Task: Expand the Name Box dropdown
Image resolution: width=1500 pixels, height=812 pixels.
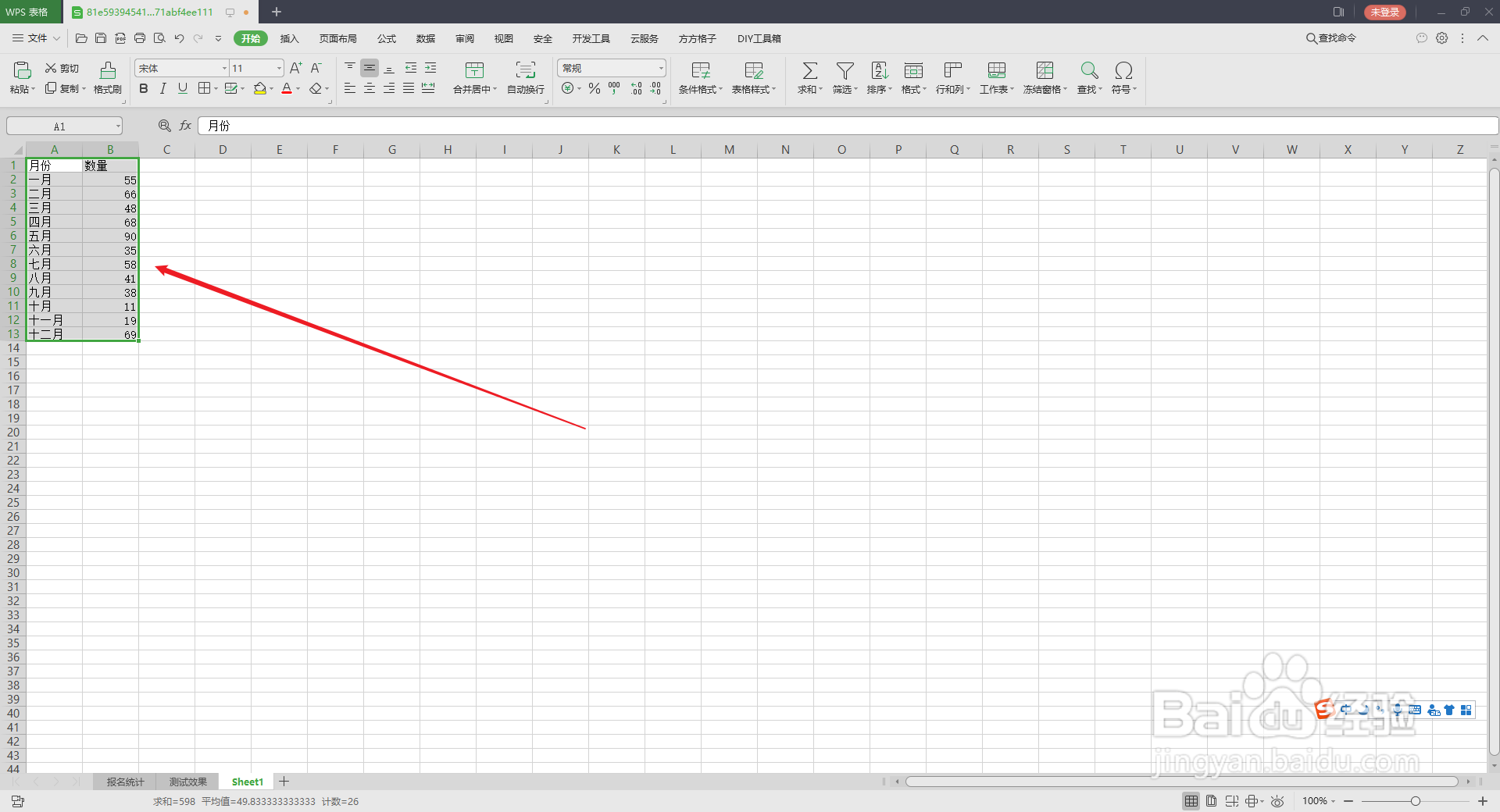Action: coord(118,126)
